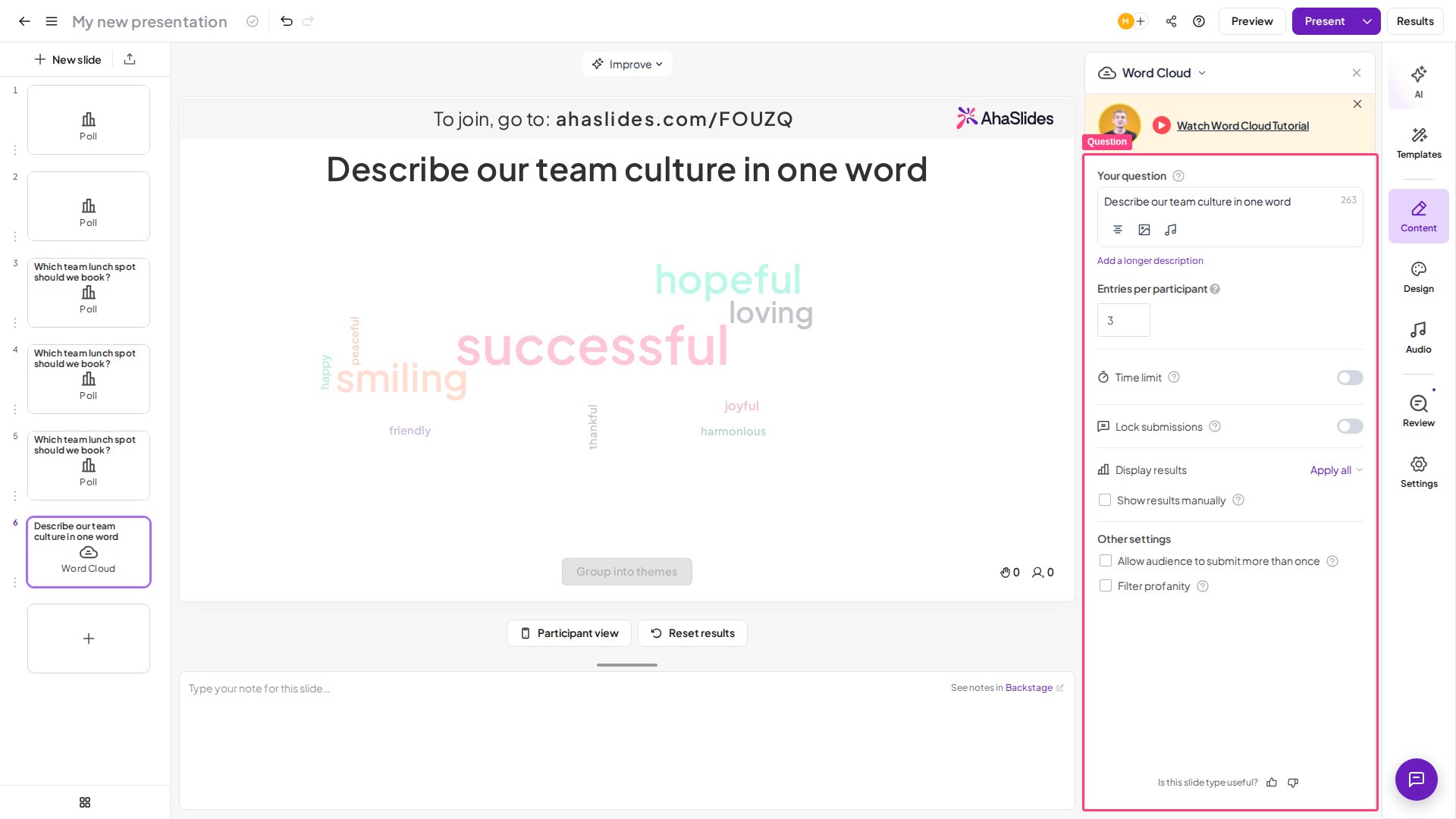The width and height of the screenshot is (1456, 819).
Task: Open the AI assistant panel
Action: (x=1419, y=82)
